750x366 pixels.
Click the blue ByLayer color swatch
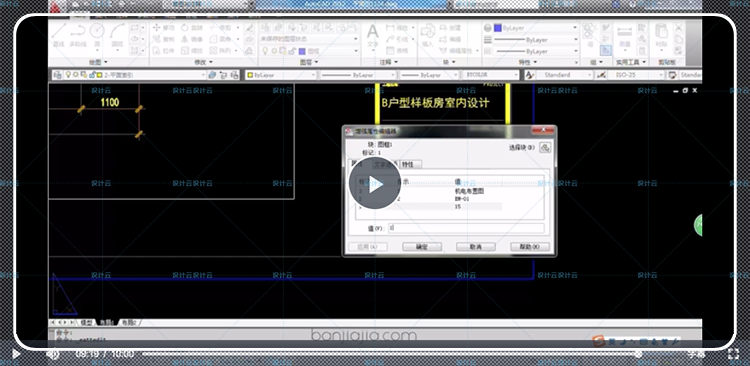[497, 28]
